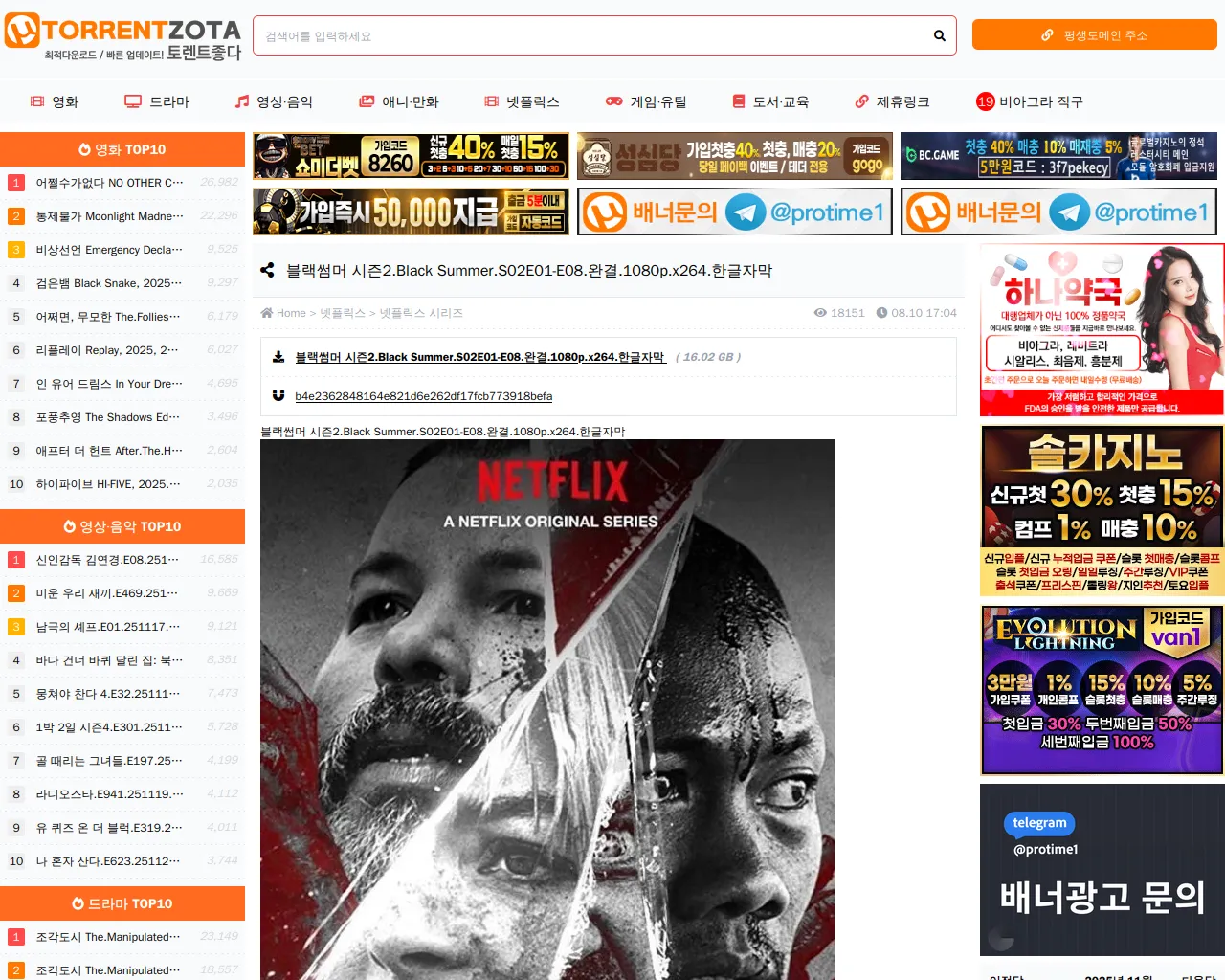Screen dimensions: 1225x980
Task: Open the 게임·유틸 menu
Action: 646,101
